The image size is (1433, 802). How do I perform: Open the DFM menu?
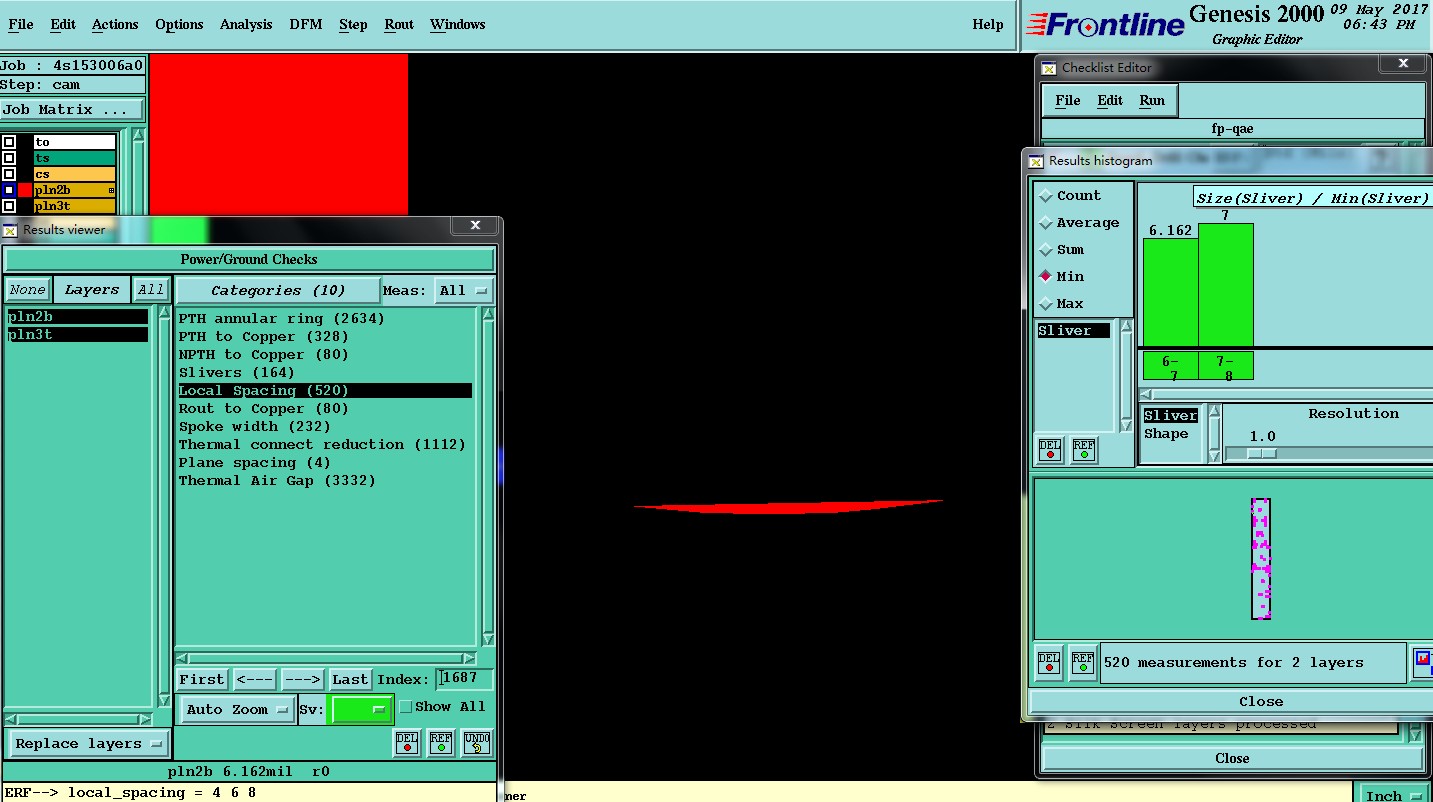pyautogui.click(x=305, y=24)
